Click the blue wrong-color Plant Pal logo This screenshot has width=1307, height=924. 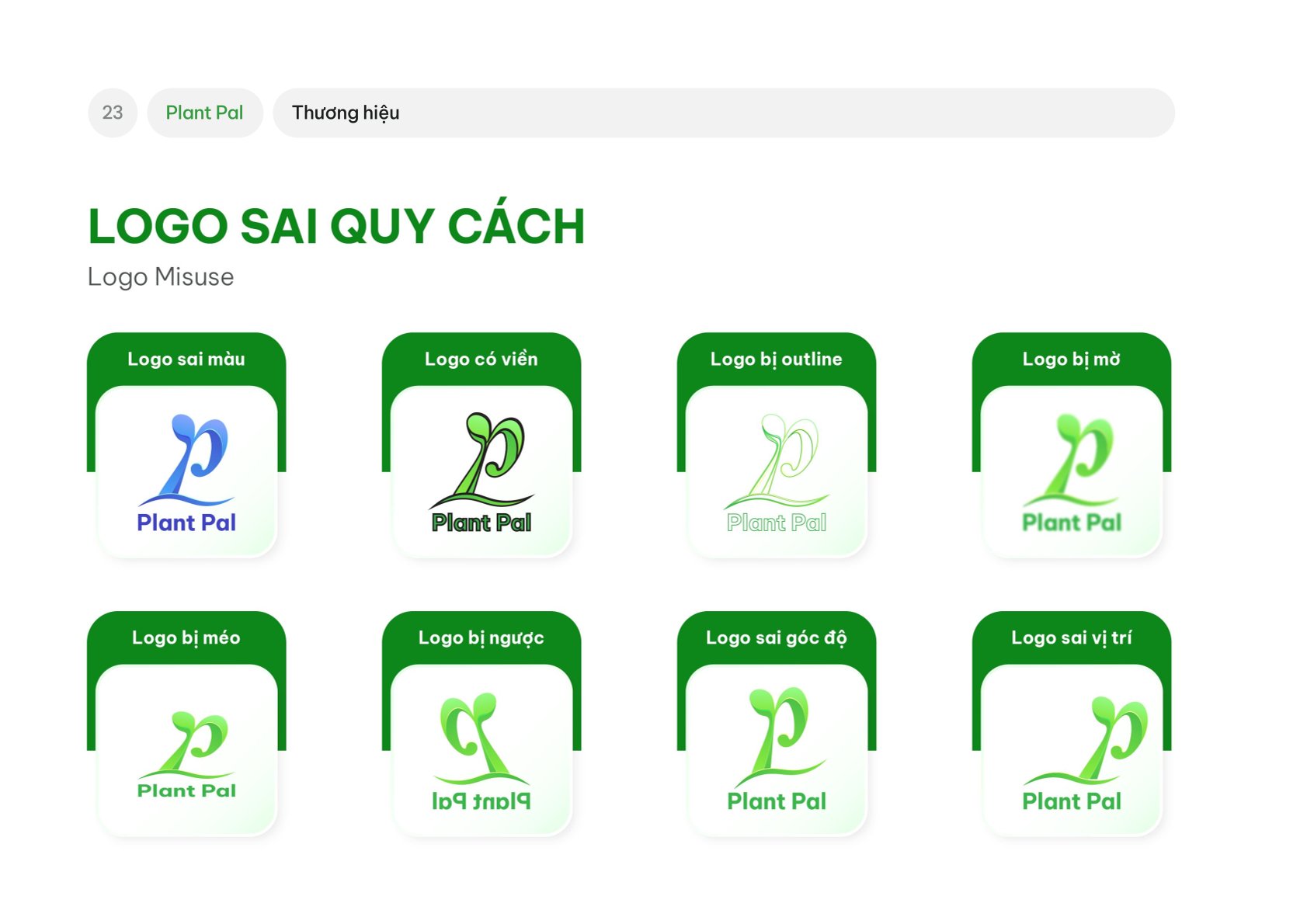pyautogui.click(x=186, y=473)
